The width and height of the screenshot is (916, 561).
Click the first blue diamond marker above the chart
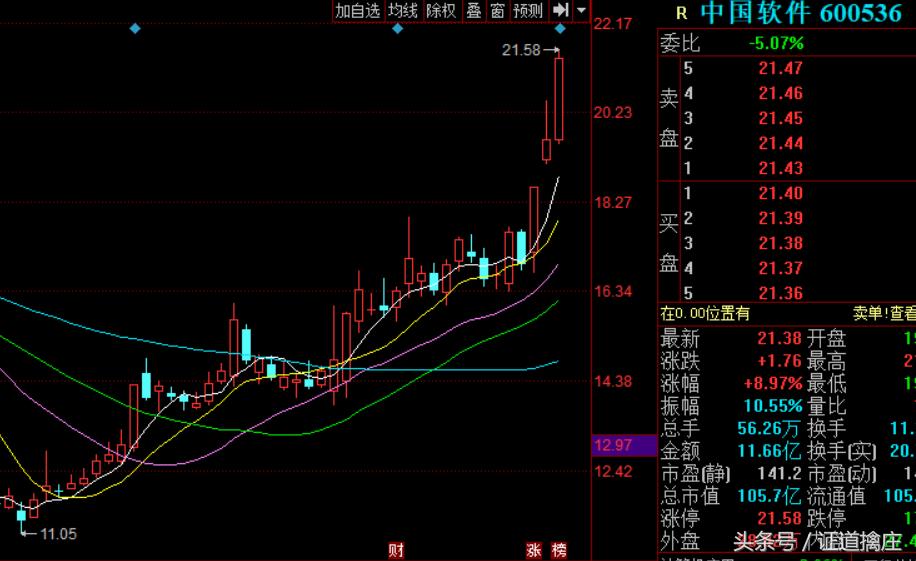(x=135, y=28)
